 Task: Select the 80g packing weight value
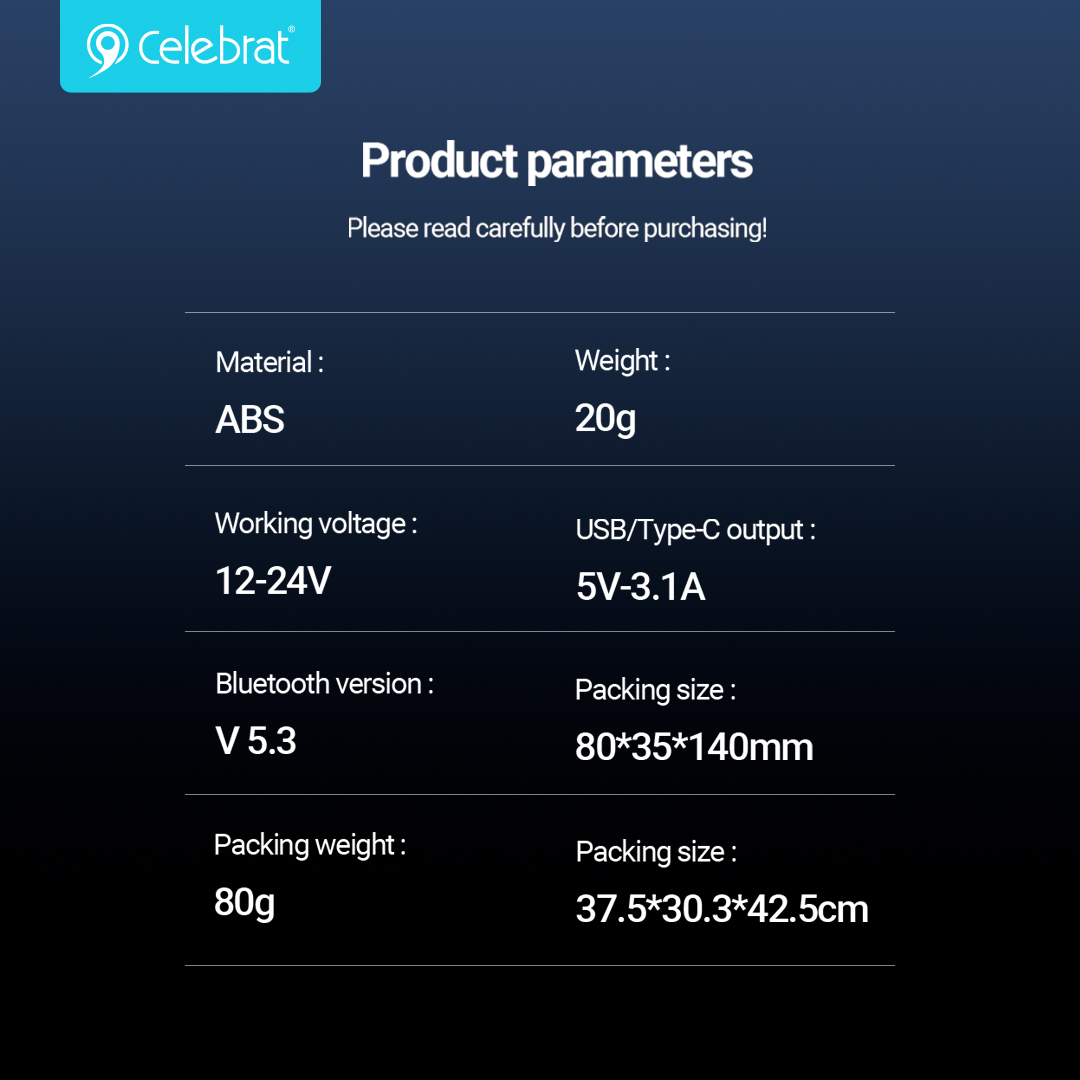pyautogui.click(x=245, y=902)
